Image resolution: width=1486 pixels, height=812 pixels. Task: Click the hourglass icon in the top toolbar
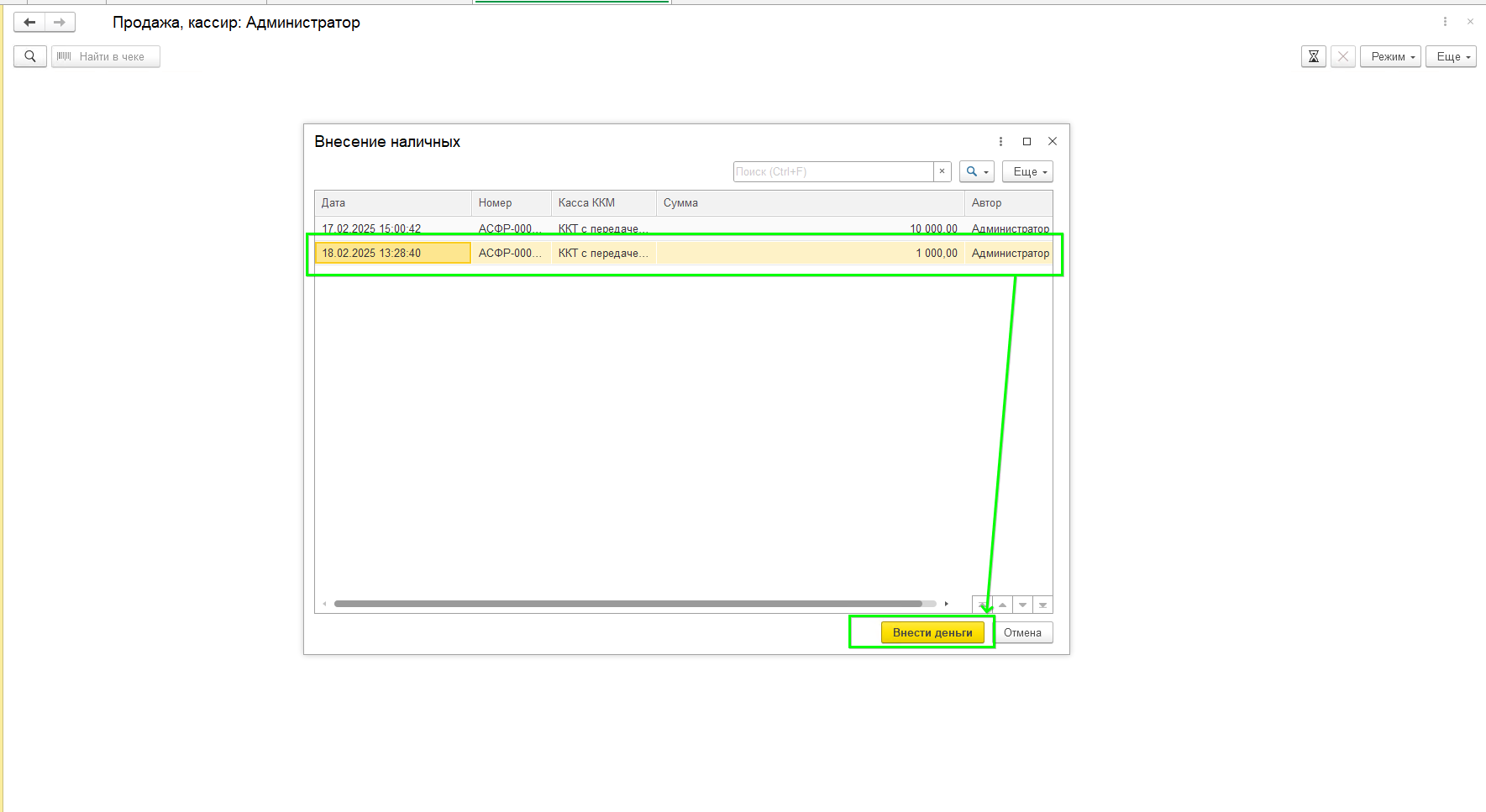coord(1314,56)
